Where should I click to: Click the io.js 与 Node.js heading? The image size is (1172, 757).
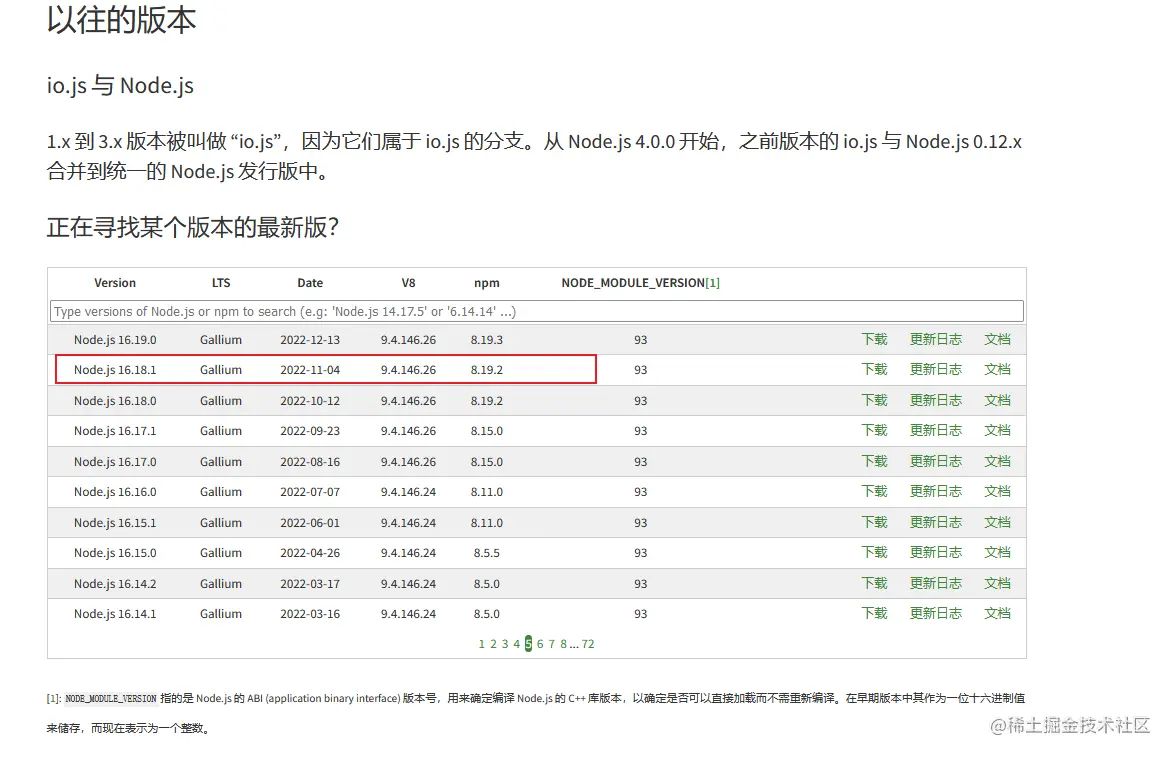point(120,86)
